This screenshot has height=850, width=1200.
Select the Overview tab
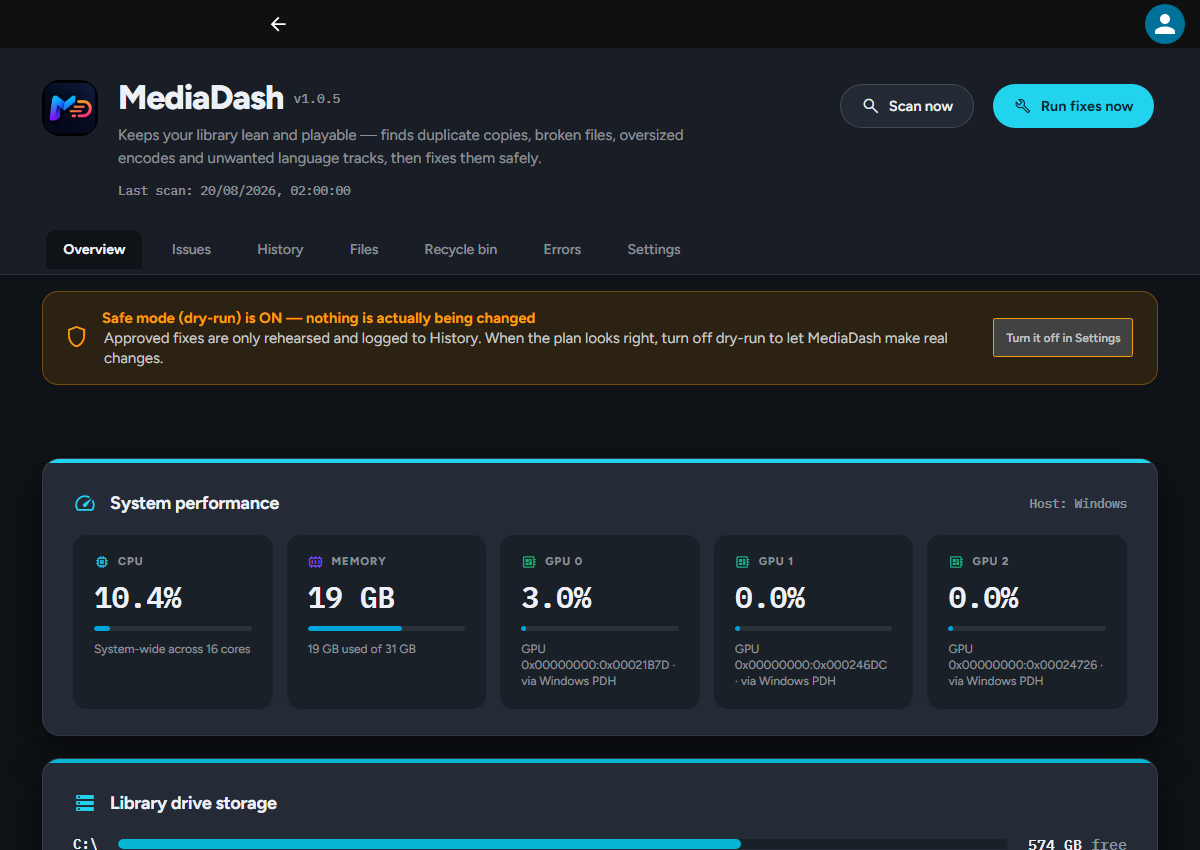(x=94, y=249)
